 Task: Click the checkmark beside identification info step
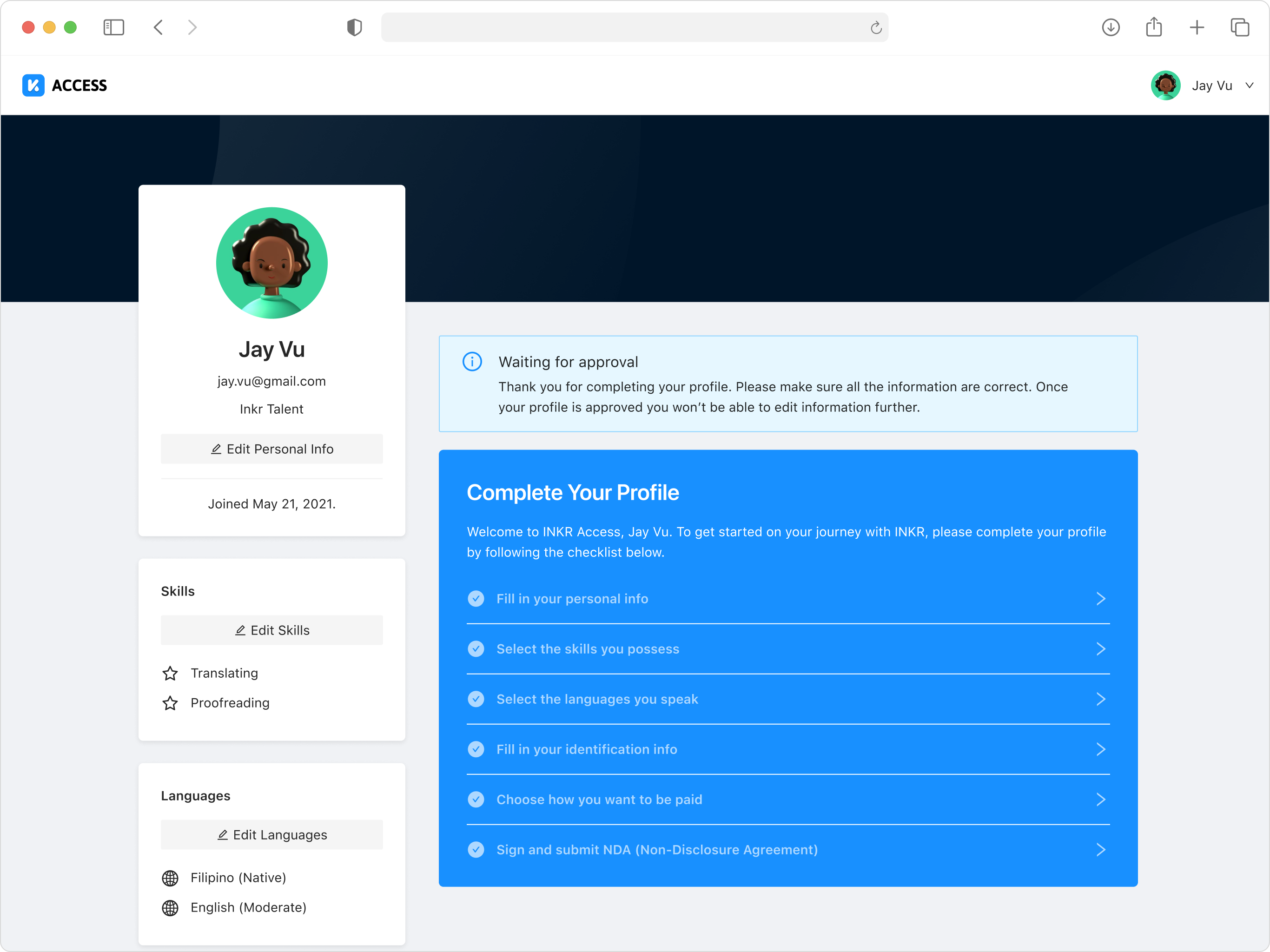tap(476, 749)
